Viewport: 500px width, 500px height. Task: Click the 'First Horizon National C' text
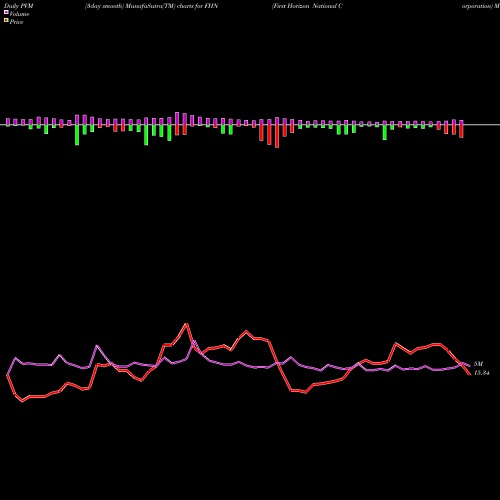307,6
